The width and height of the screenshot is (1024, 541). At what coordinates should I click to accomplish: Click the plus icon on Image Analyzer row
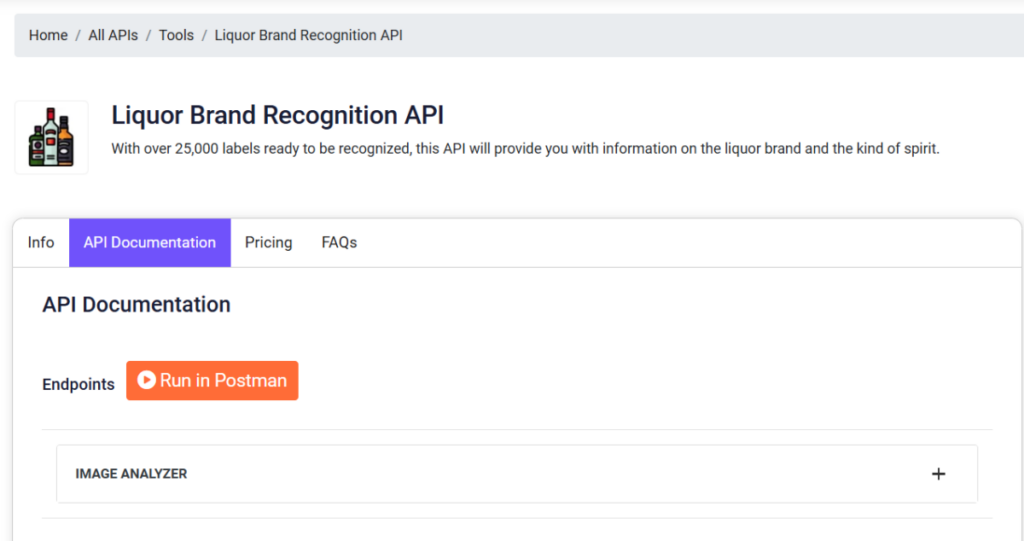938,474
